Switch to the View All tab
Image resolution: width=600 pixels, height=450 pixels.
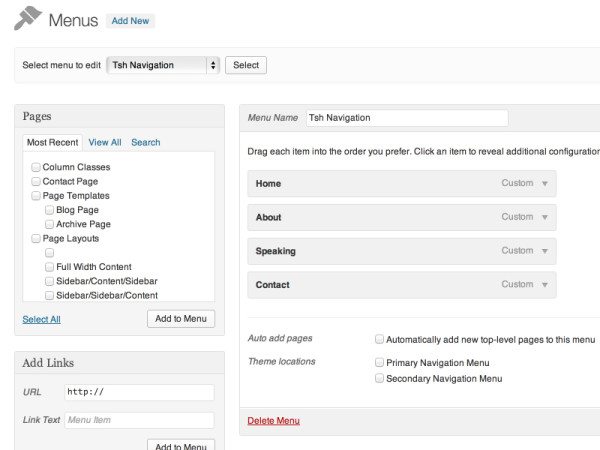(105, 142)
